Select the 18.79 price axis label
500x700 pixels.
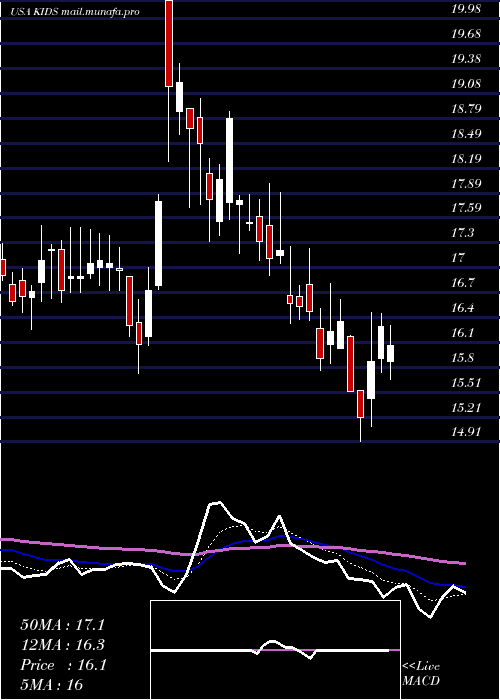coord(466,109)
